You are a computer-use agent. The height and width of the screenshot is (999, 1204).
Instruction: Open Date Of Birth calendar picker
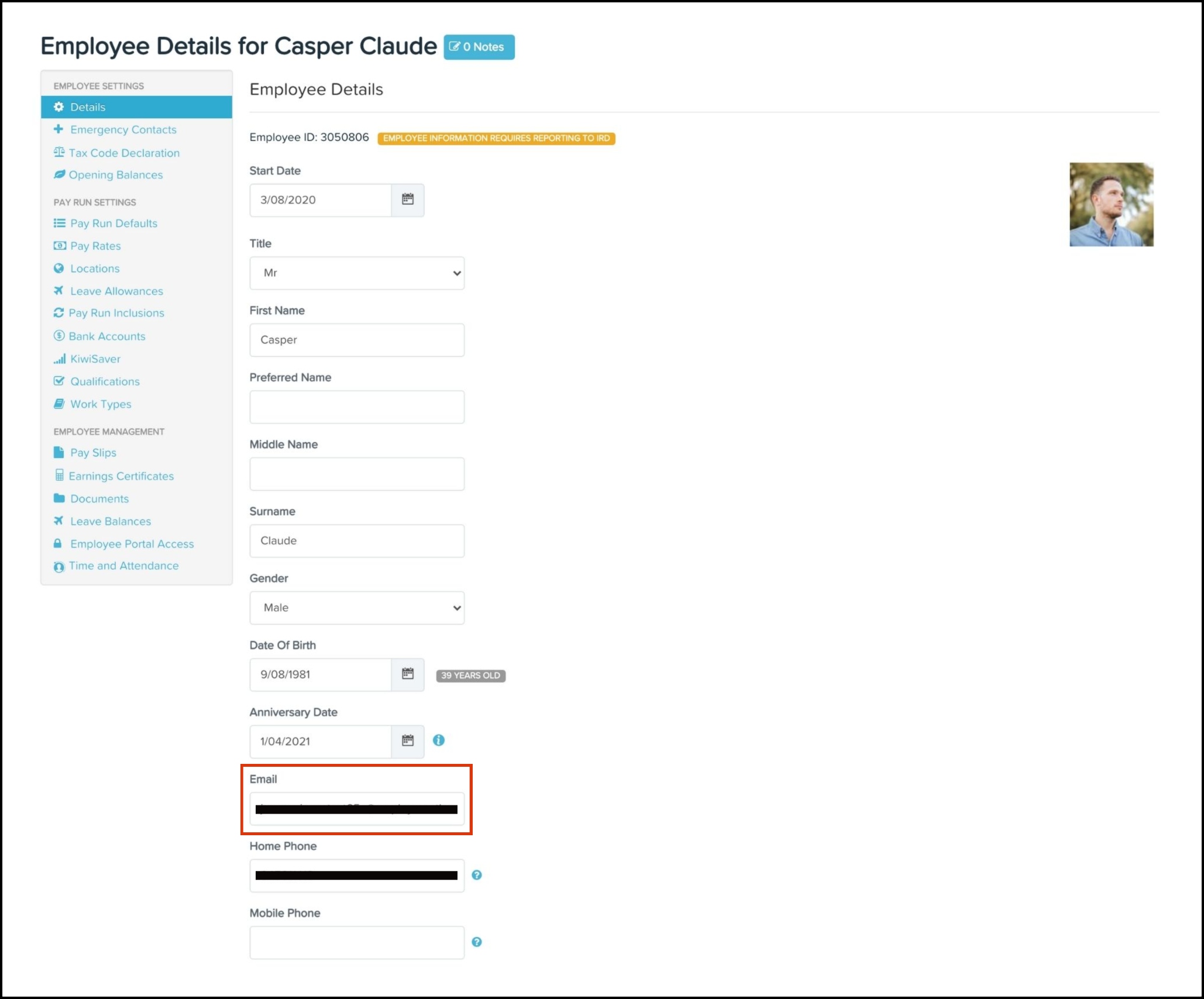(407, 674)
